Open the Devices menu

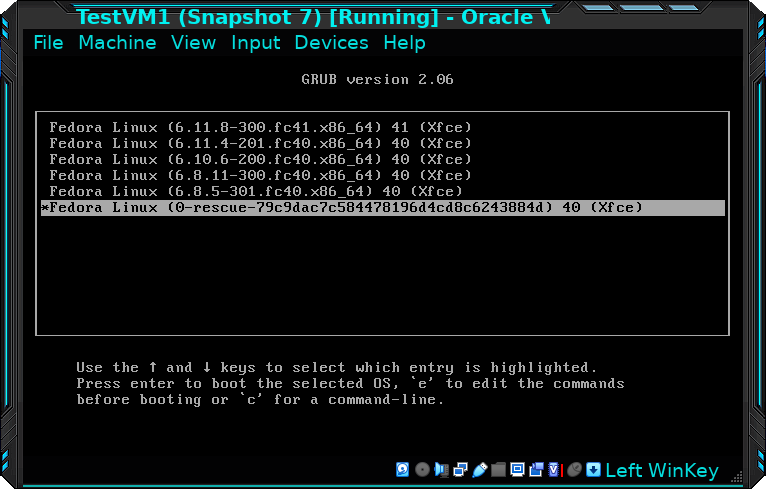[x=331, y=43]
